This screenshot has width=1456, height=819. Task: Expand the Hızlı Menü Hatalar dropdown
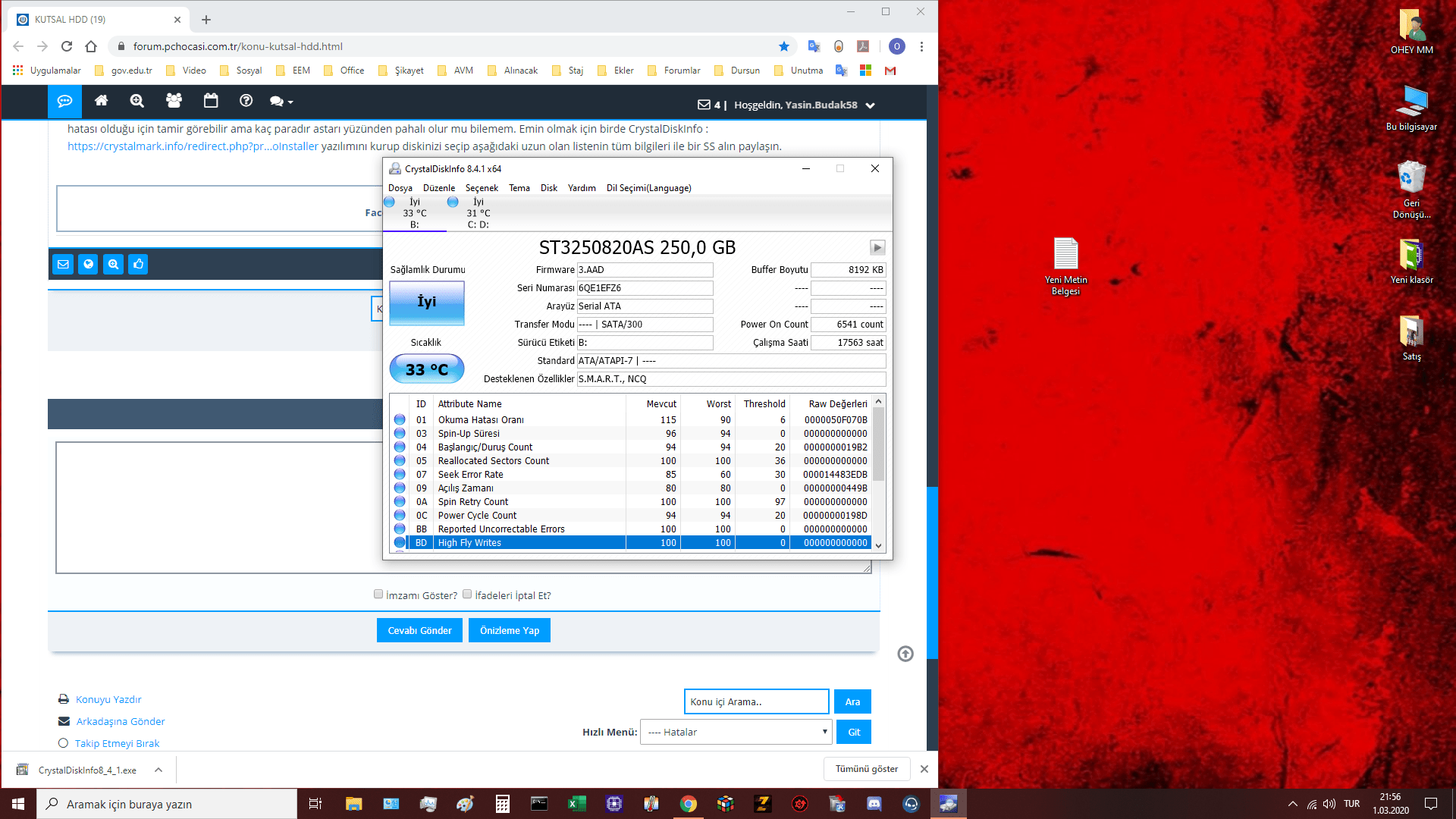click(x=736, y=732)
